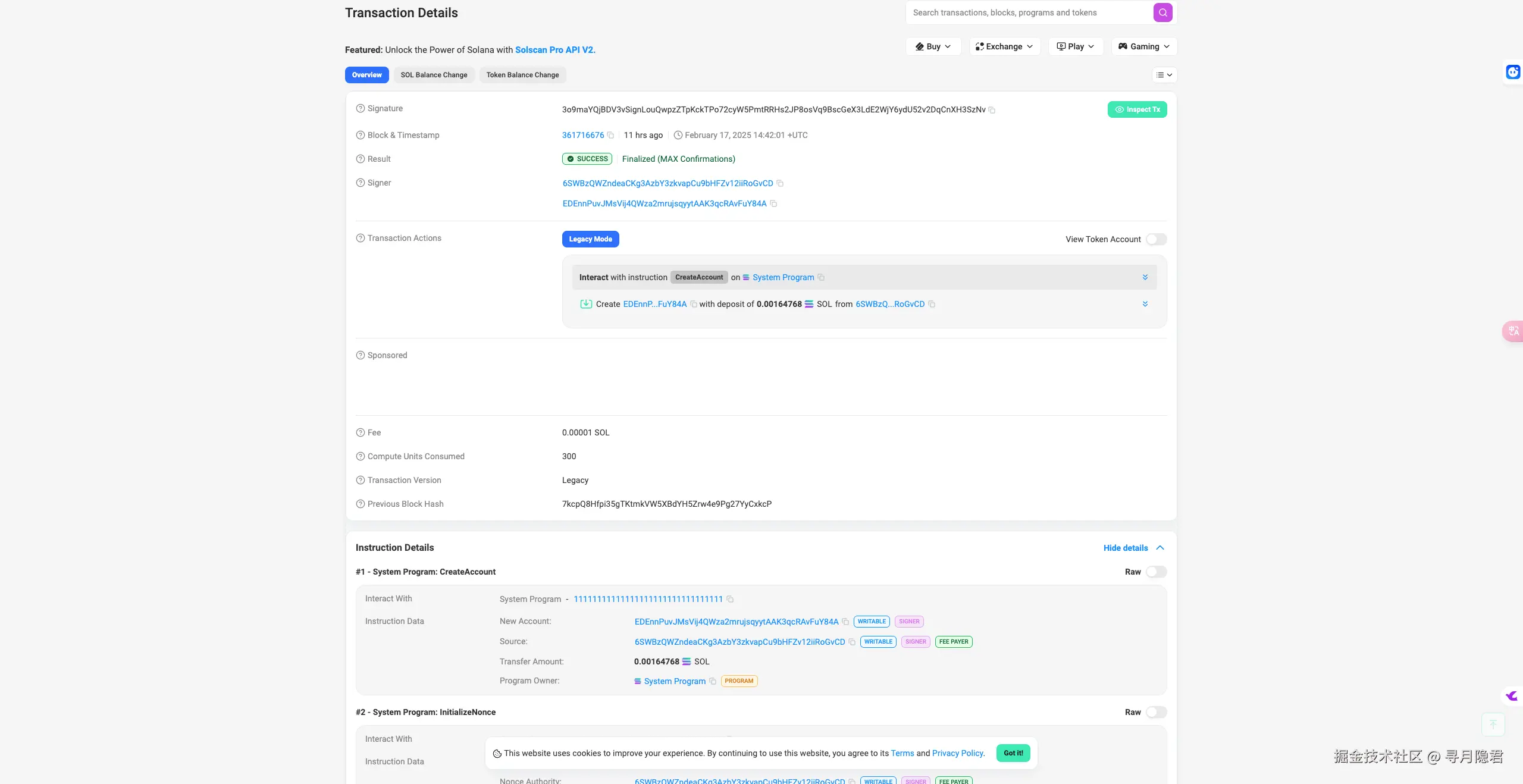Viewport: 1523px width, 784px height.
Task: Copy System Program address in actions
Action: click(x=821, y=278)
